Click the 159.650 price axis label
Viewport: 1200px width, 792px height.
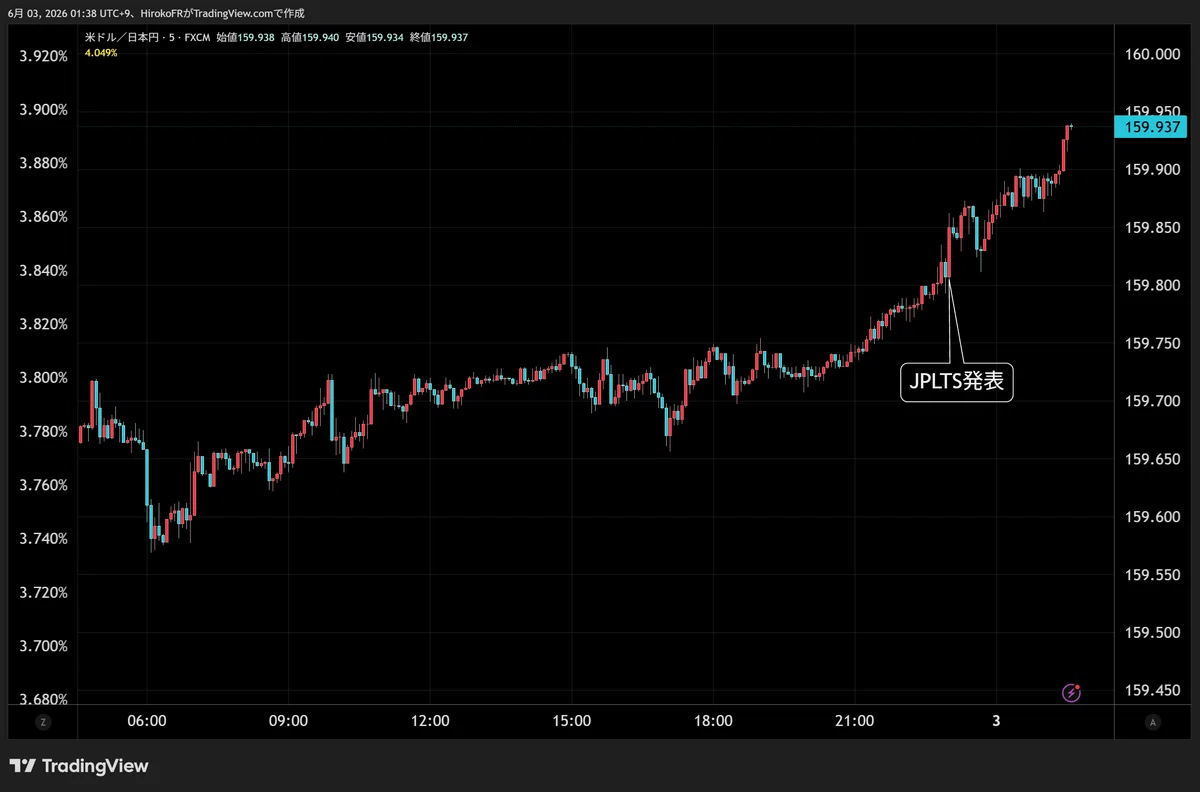pyautogui.click(x=1152, y=459)
